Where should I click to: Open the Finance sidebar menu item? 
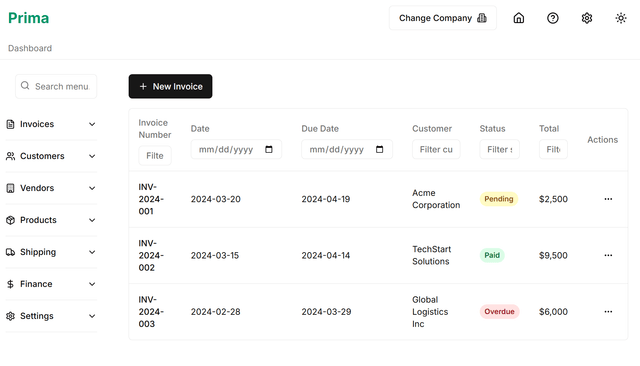51,284
